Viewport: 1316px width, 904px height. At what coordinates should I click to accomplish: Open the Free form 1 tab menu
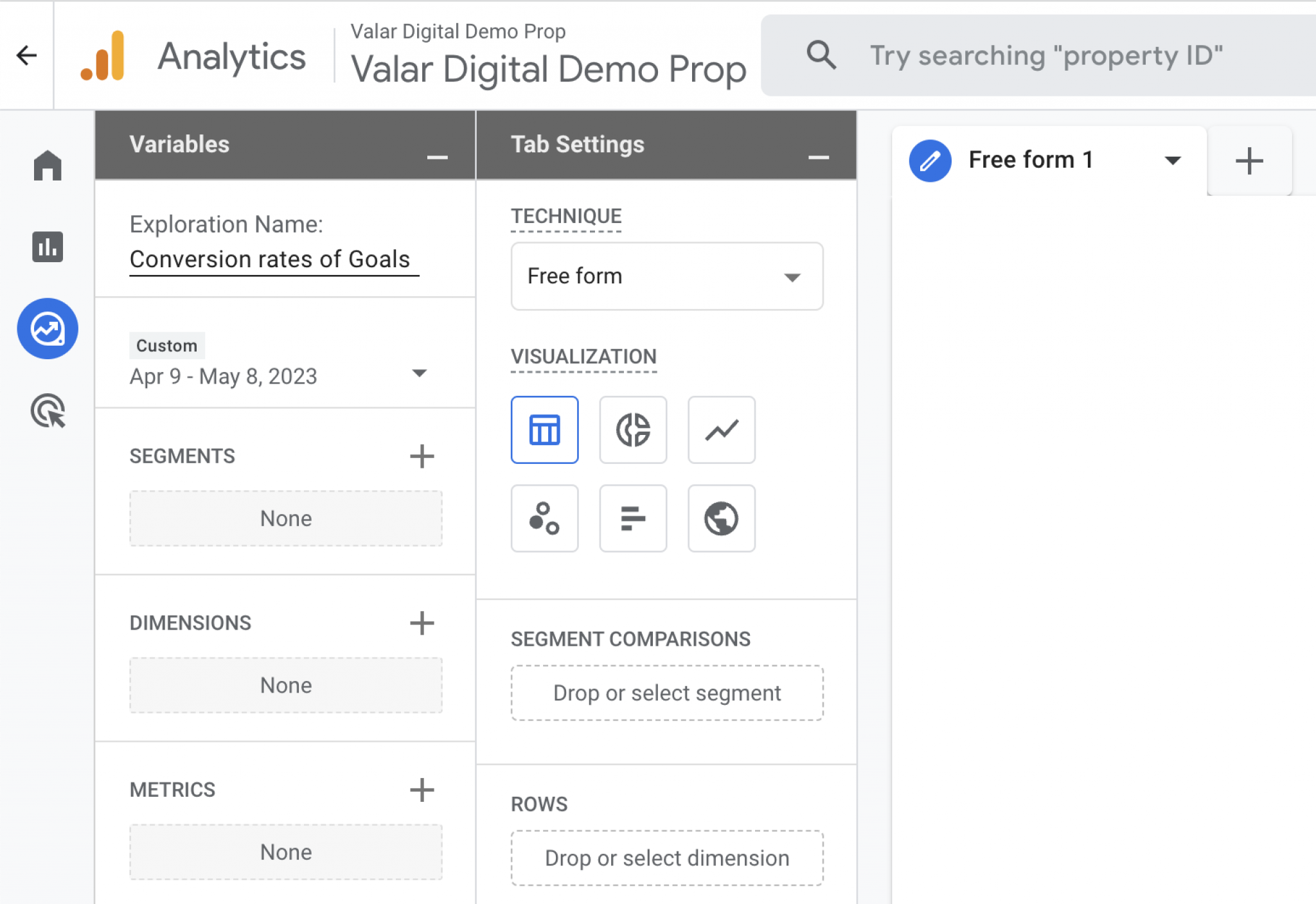pyautogui.click(x=1172, y=160)
